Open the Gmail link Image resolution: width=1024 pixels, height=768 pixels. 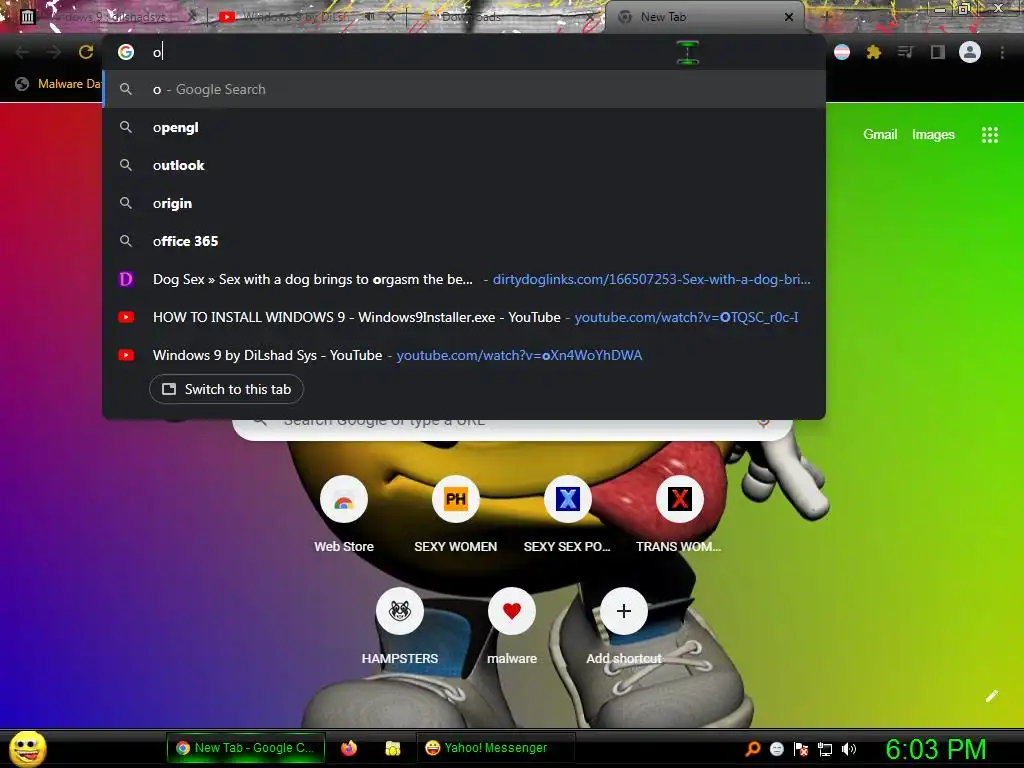tap(880, 135)
